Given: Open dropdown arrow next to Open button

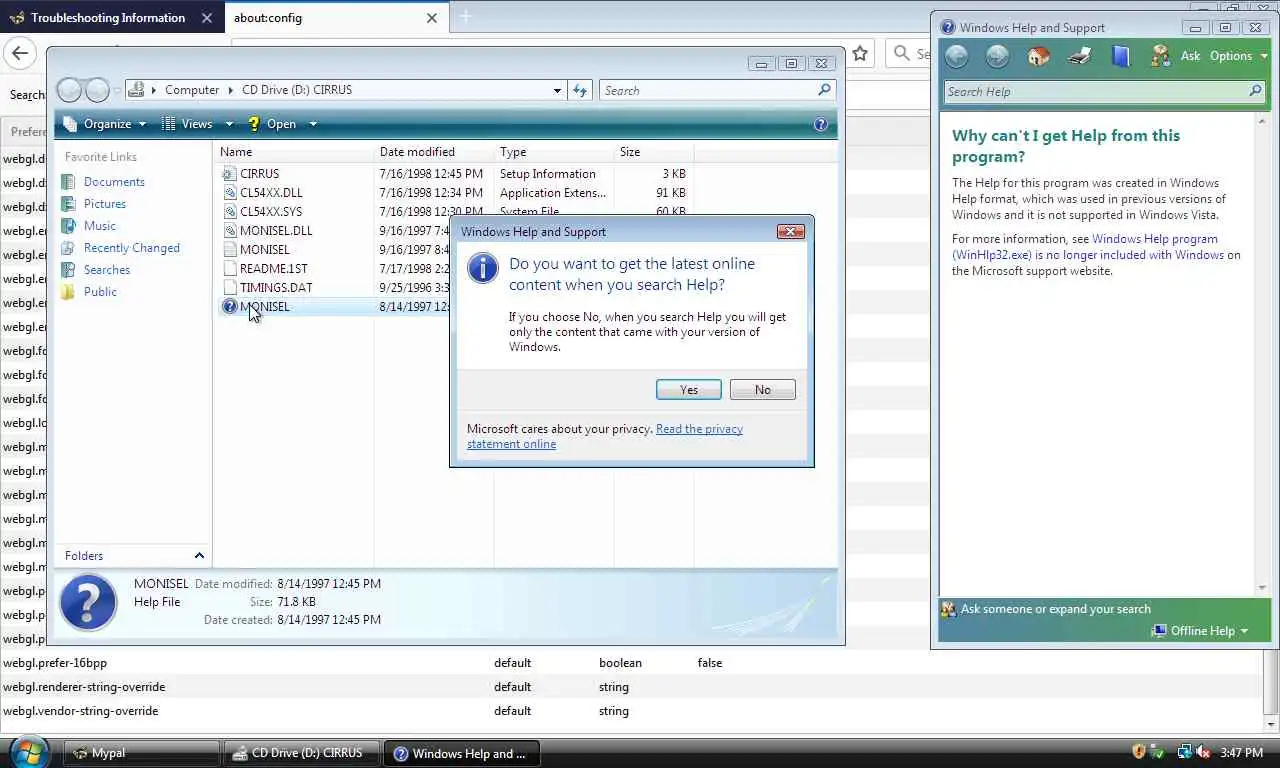Looking at the screenshot, I should 312,124.
